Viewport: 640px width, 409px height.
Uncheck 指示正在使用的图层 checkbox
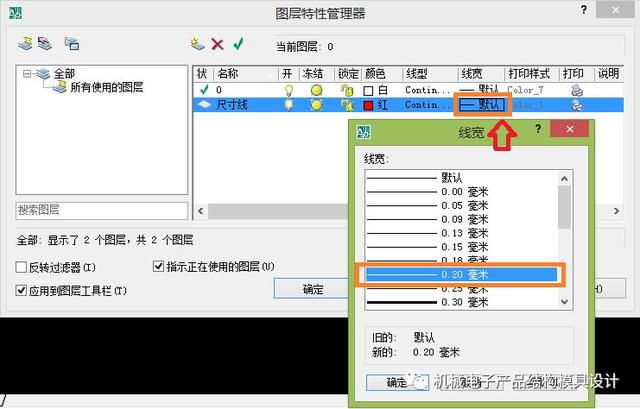click(x=158, y=267)
